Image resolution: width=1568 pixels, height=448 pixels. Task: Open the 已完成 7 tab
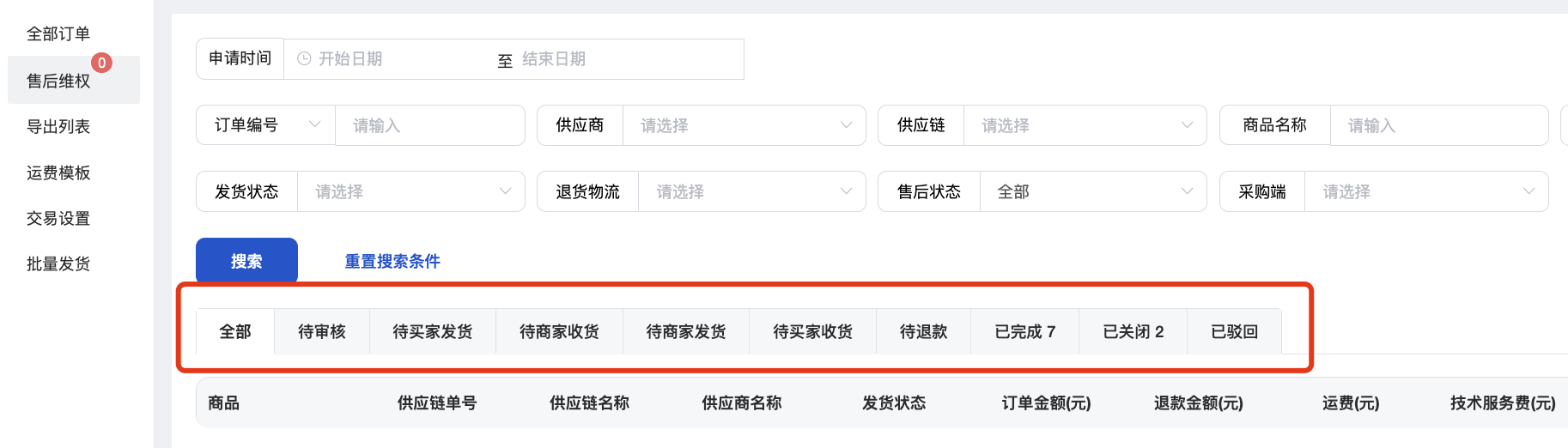(x=1024, y=332)
